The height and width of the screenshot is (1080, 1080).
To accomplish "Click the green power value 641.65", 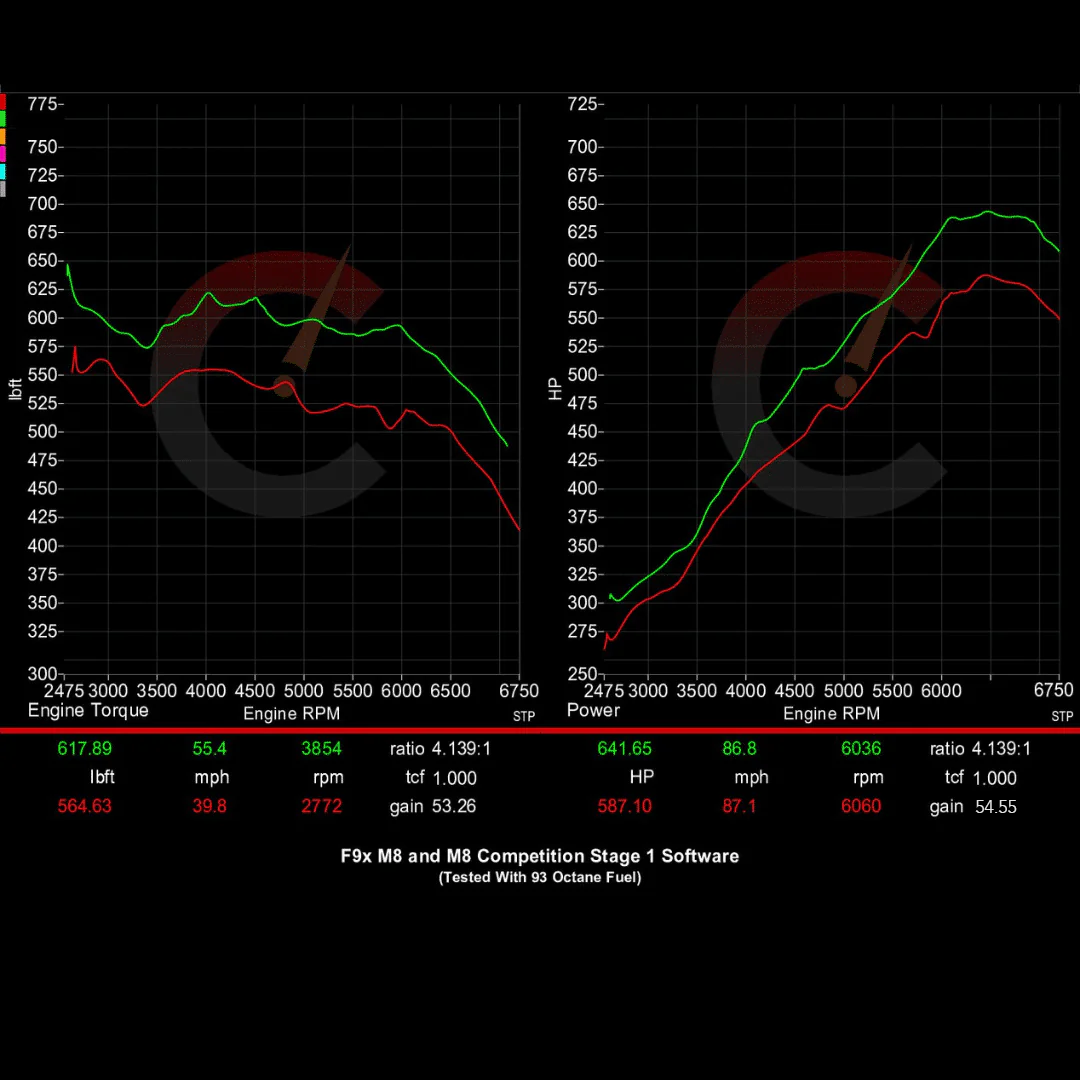I will coord(625,748).
